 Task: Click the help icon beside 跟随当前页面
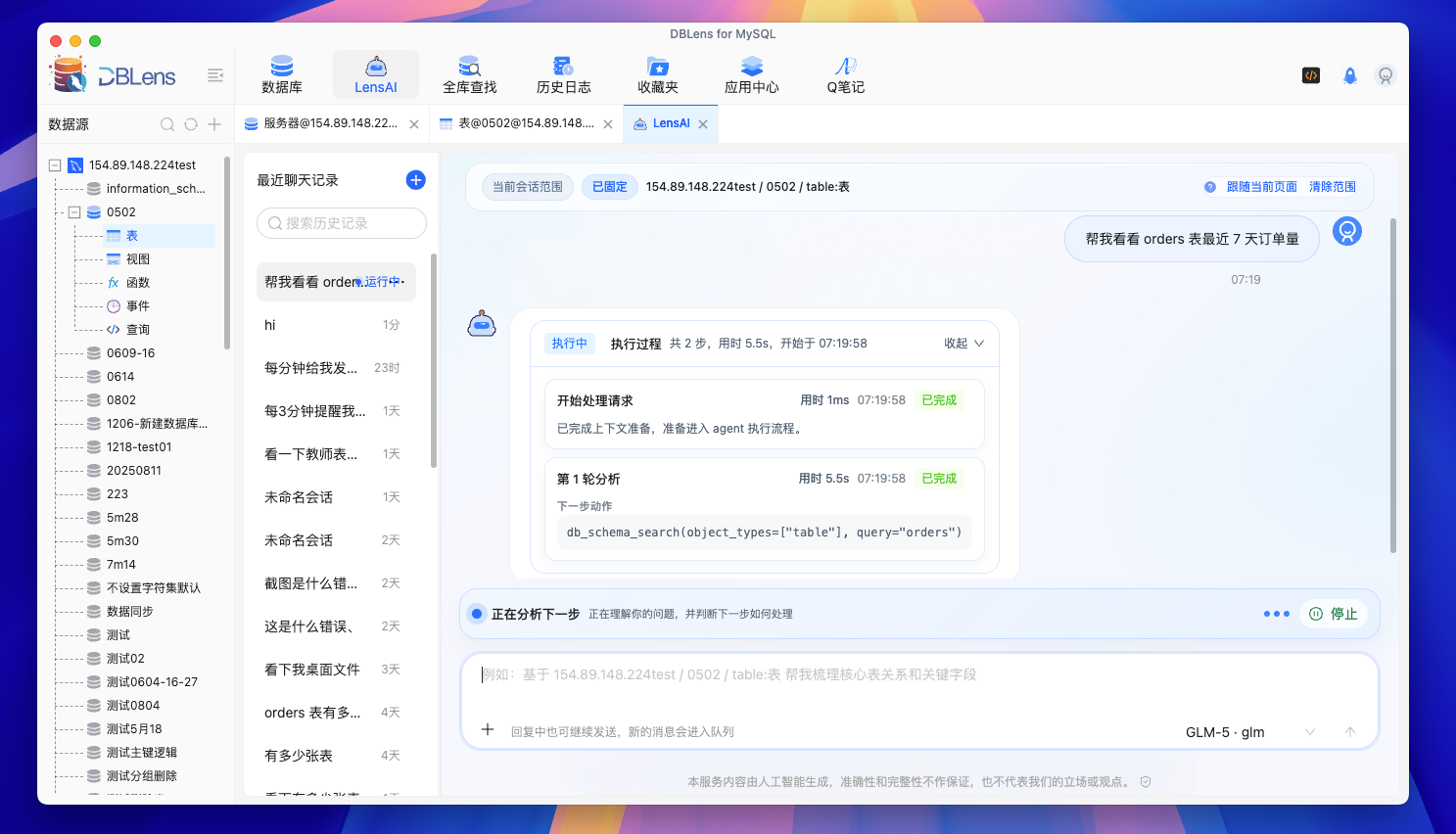[x=1210, y=187]
